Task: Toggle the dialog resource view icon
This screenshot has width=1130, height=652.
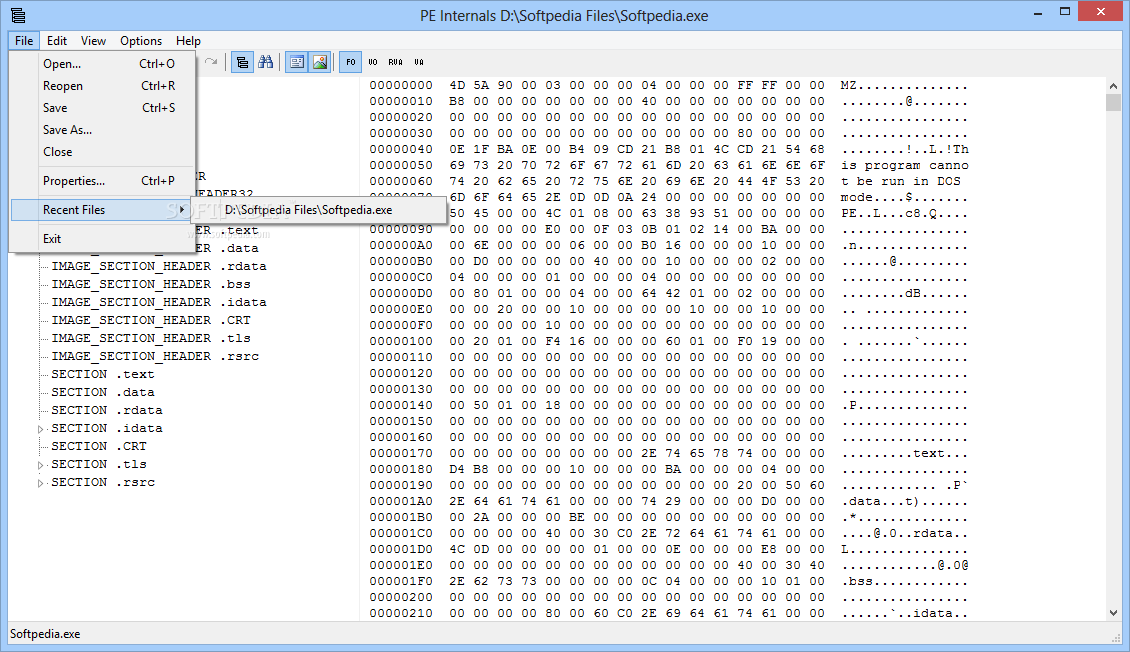Action: tap(296, 62)
